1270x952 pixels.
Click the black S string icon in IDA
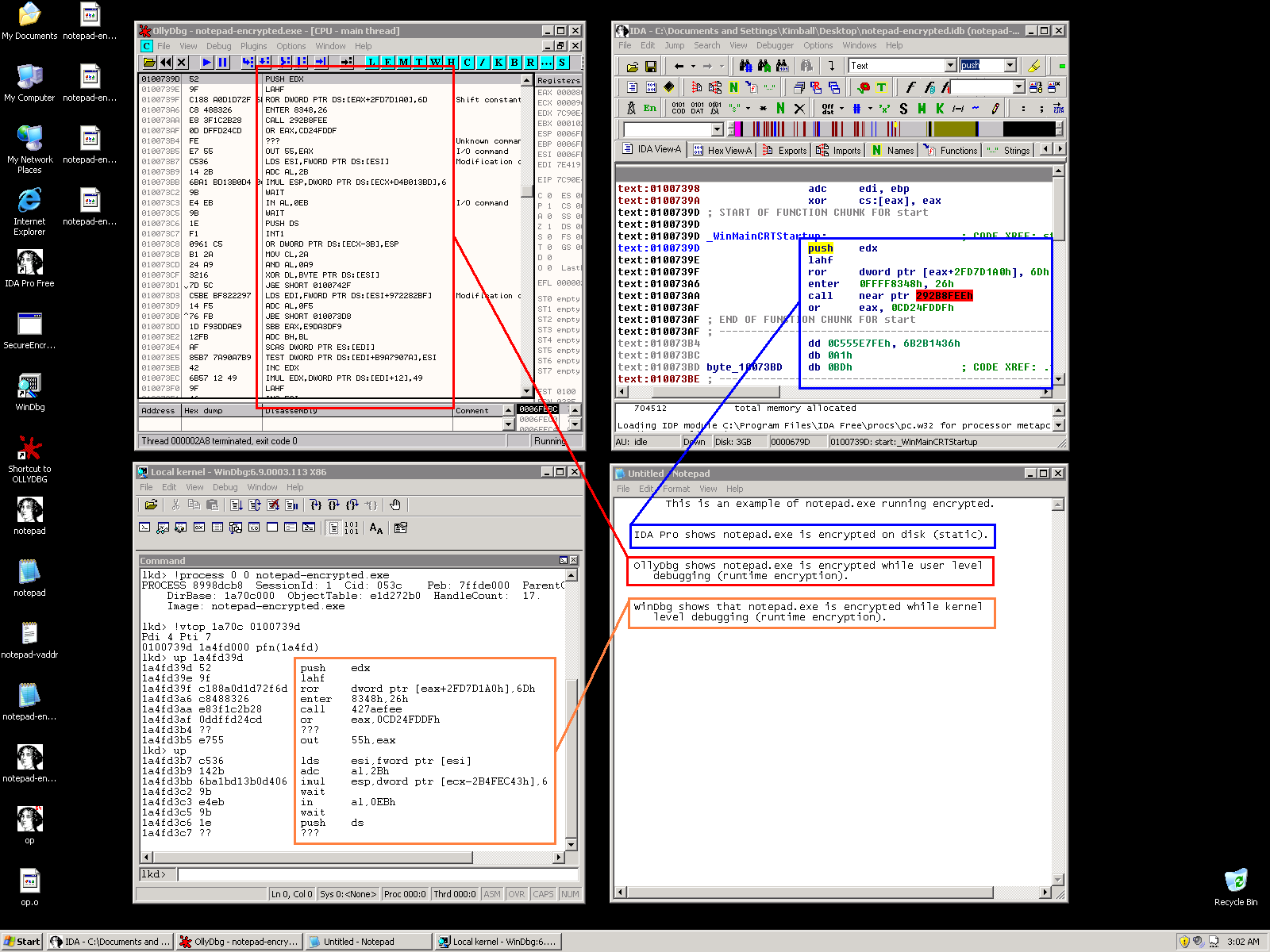point(903,109)
